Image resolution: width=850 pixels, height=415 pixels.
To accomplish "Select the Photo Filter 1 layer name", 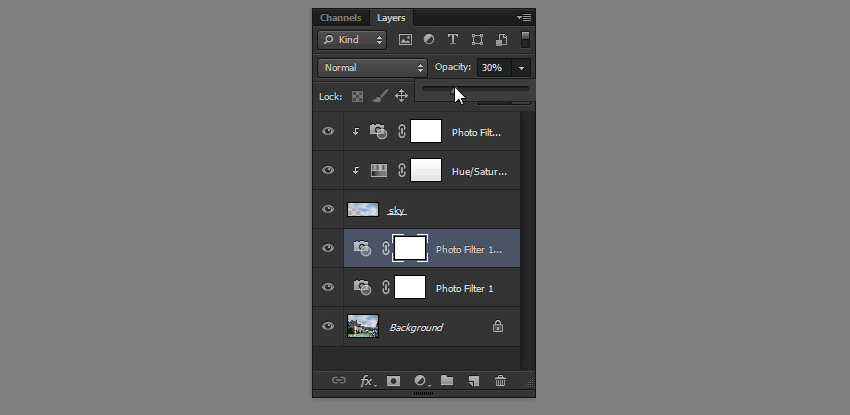I will coord(465,289).
